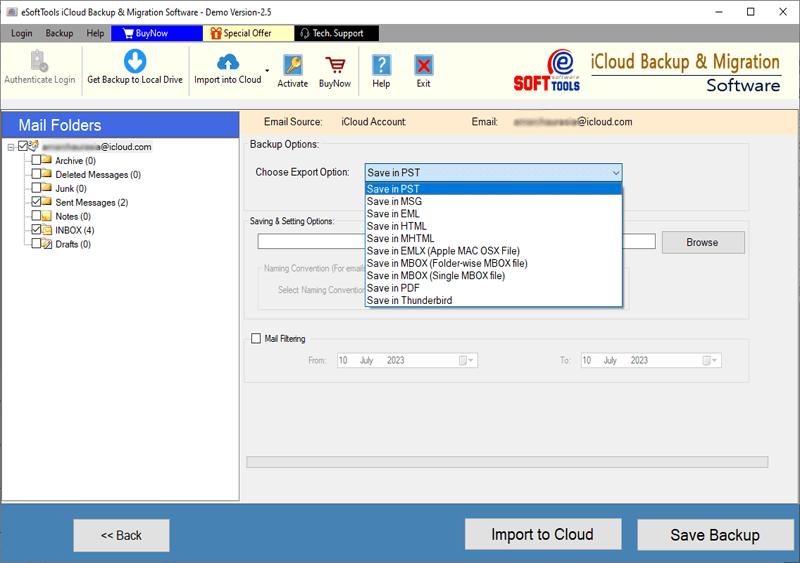This screenshot has width=800, height=563.
Task: Click the Archive folder icon
Action: pos(47,160)
